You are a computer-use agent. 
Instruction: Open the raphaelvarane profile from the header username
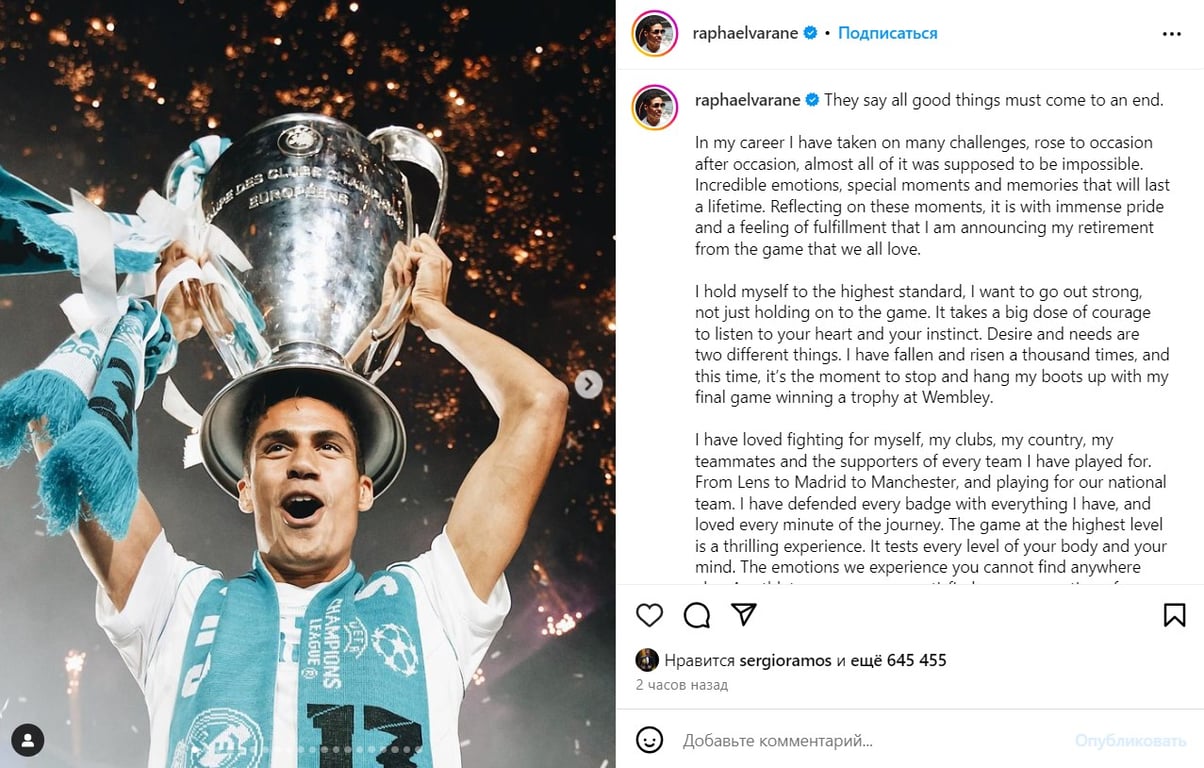point(745,33)
